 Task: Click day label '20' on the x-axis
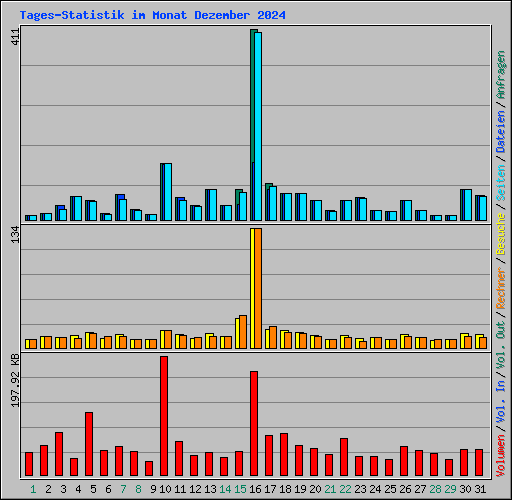[315, 489]
